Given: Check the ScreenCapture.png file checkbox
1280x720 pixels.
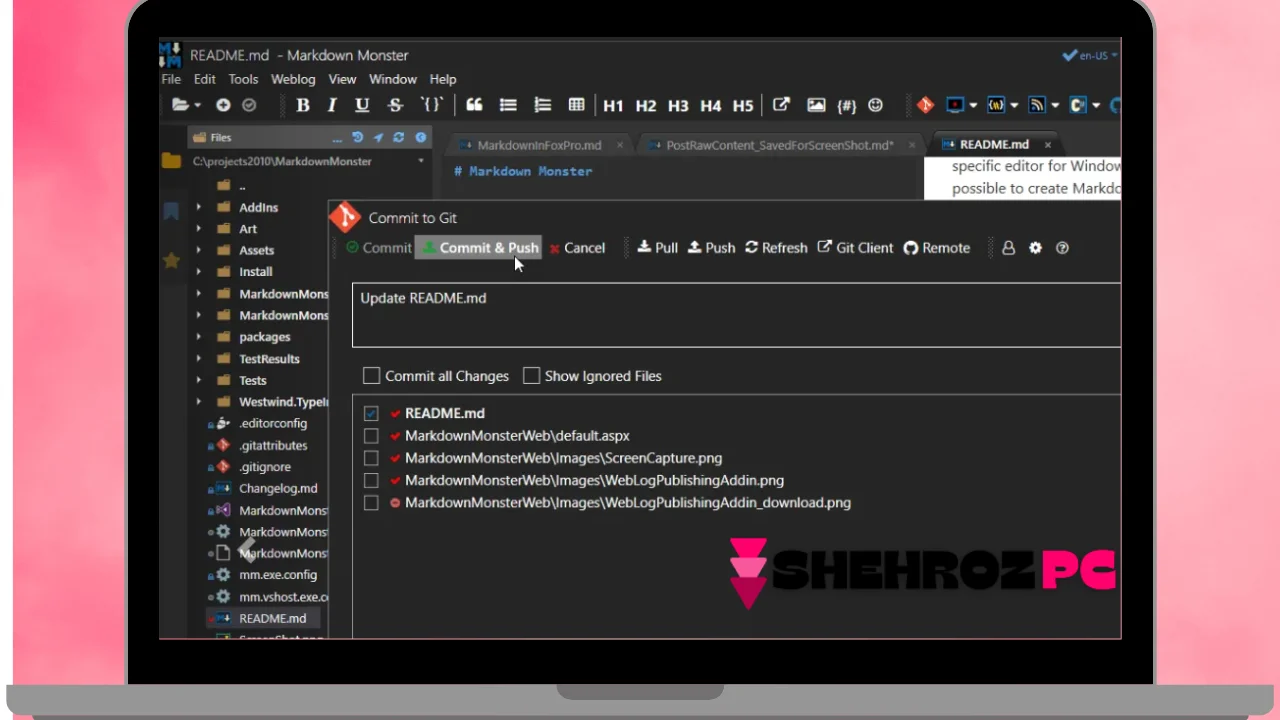Looking at the screenshot, I should tap(371, 458).
